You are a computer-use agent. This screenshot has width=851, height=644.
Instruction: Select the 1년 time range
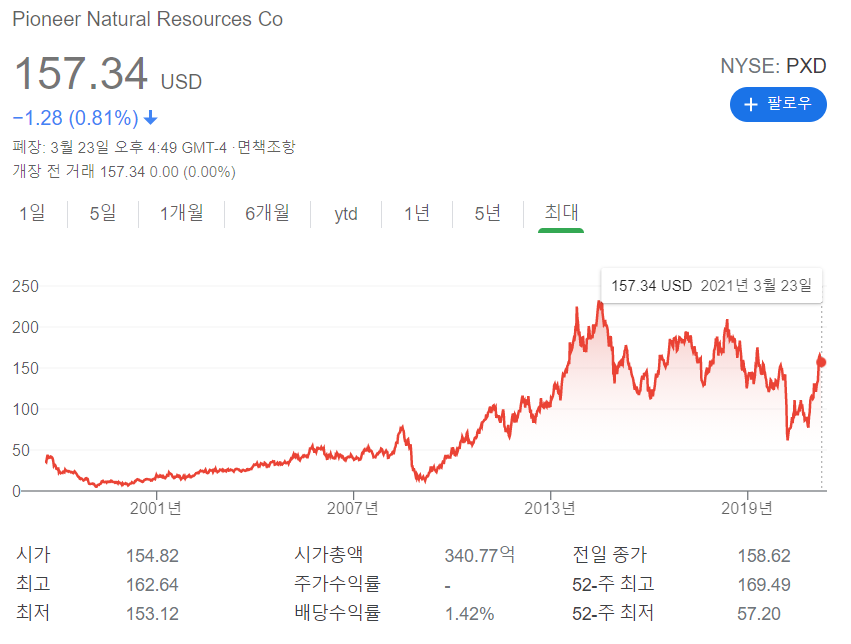point(416,213)
